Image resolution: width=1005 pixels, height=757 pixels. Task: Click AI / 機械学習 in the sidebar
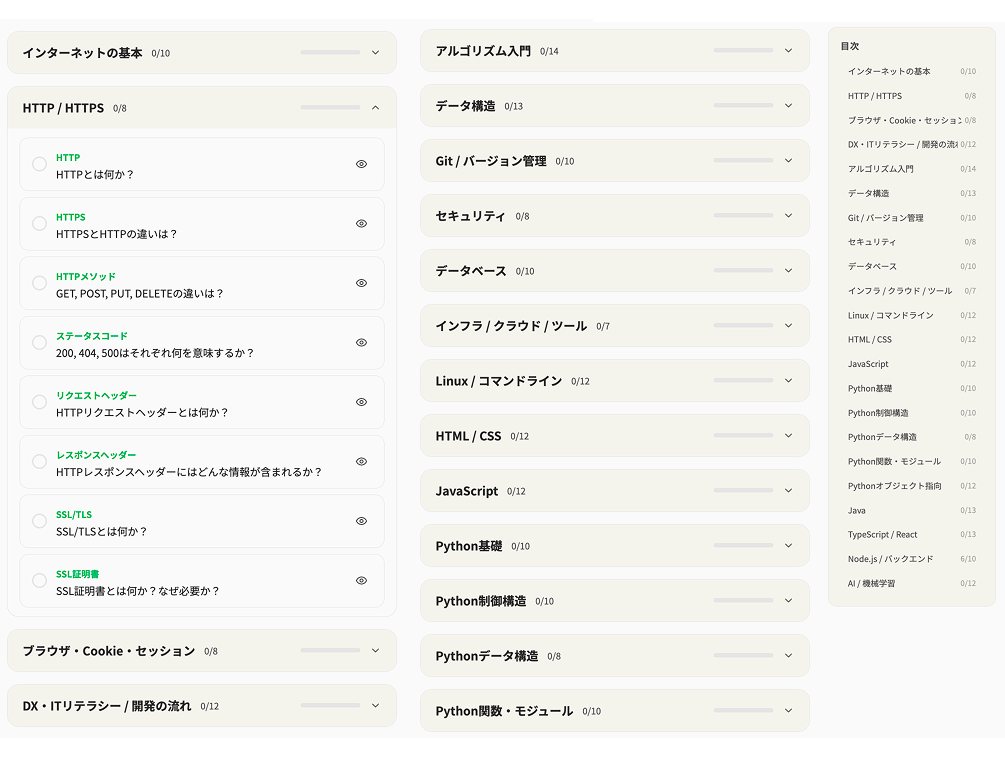pyautogui.click(x=868, y=583)
